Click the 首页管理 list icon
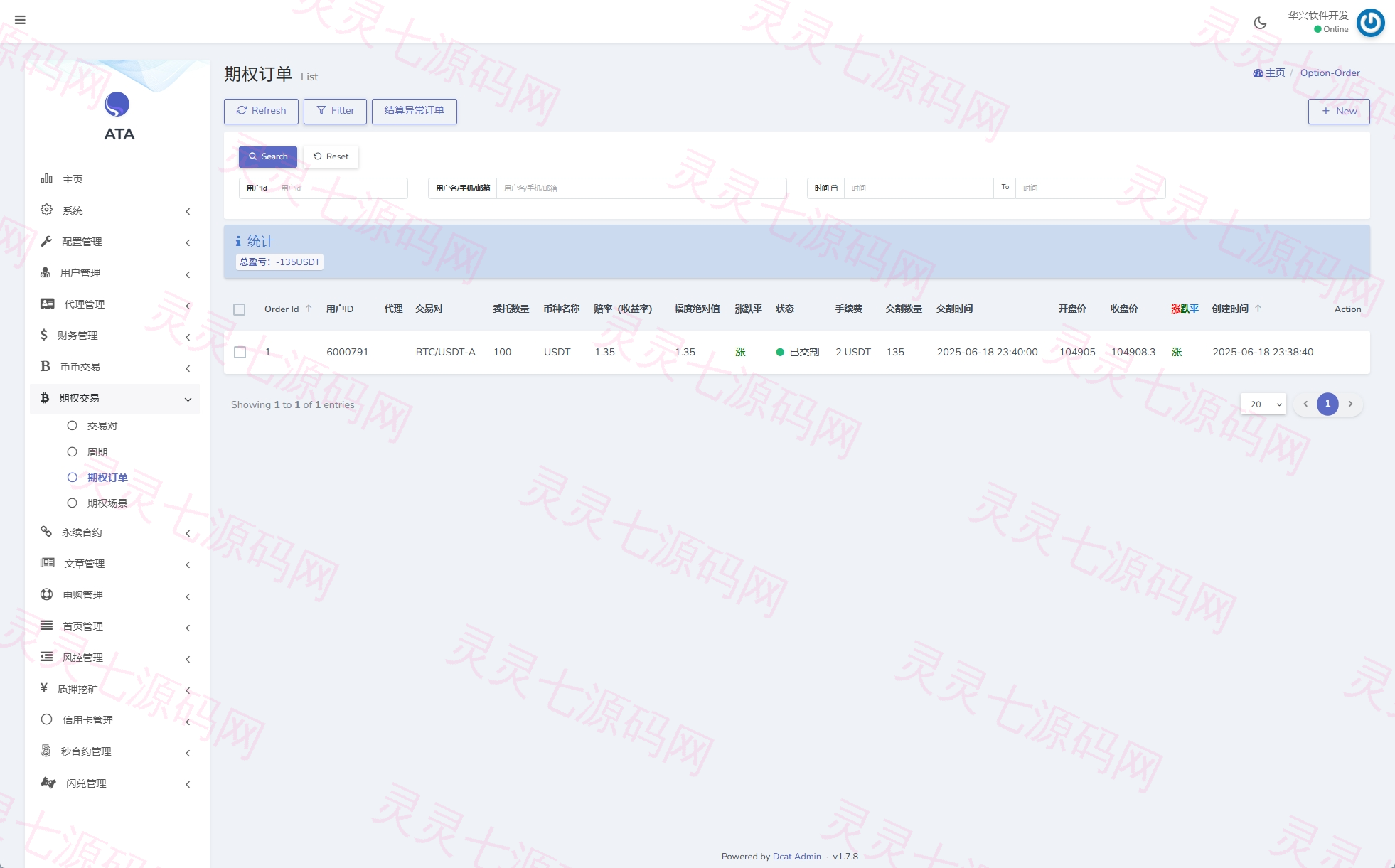 (x=46, y=626)
